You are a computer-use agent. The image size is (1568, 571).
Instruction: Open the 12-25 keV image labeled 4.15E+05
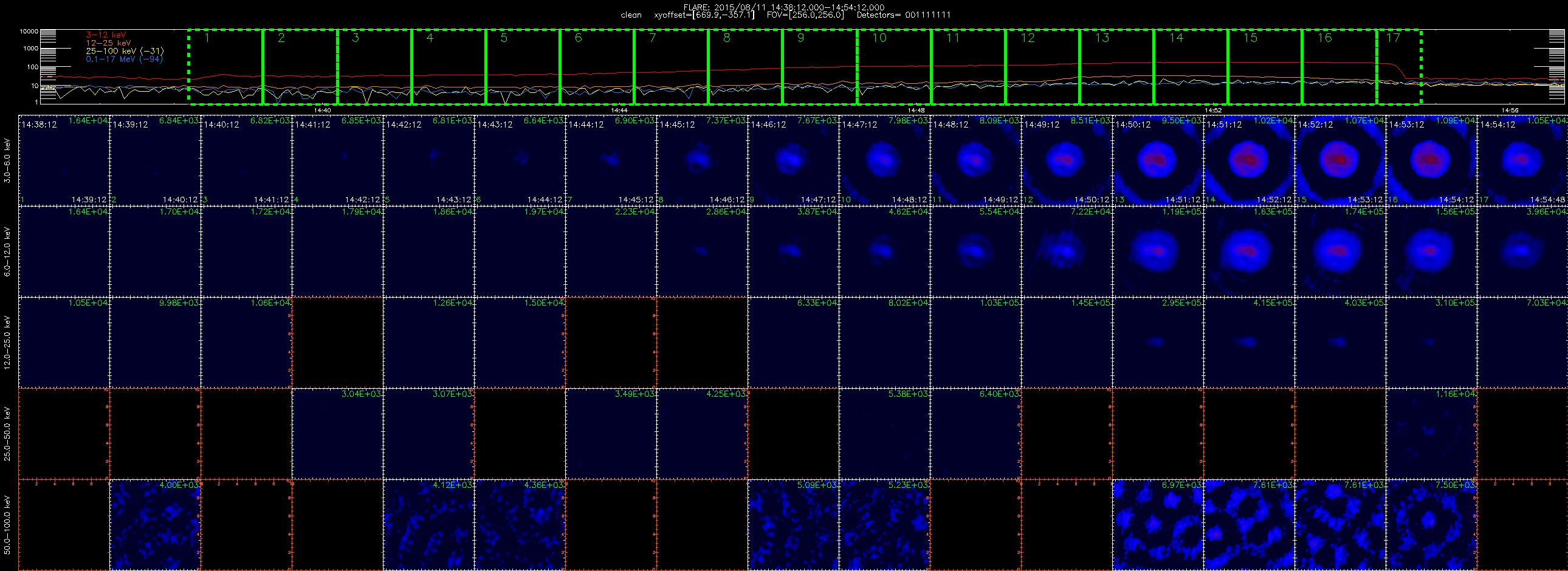1249,343
